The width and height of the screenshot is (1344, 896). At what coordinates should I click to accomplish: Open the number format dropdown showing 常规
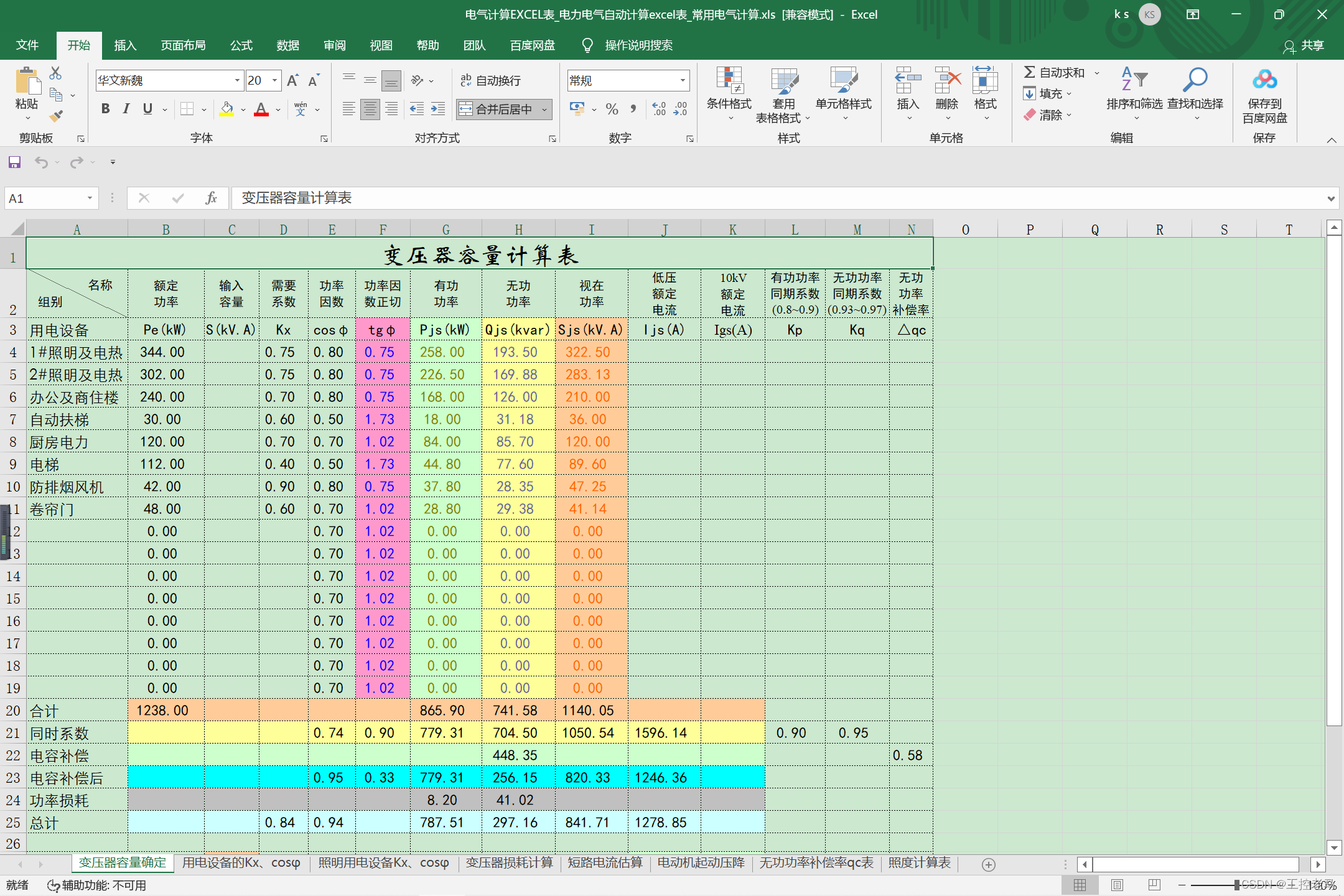click(x=683, y=80)
